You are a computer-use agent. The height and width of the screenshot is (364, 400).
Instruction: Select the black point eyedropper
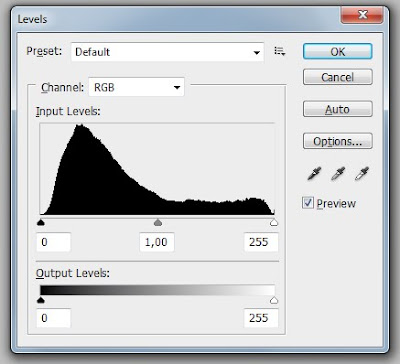314,173
